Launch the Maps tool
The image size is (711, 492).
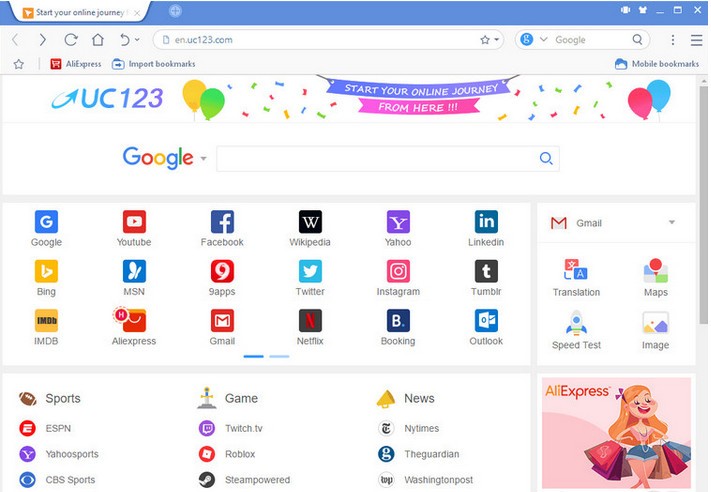pos(656,278)
